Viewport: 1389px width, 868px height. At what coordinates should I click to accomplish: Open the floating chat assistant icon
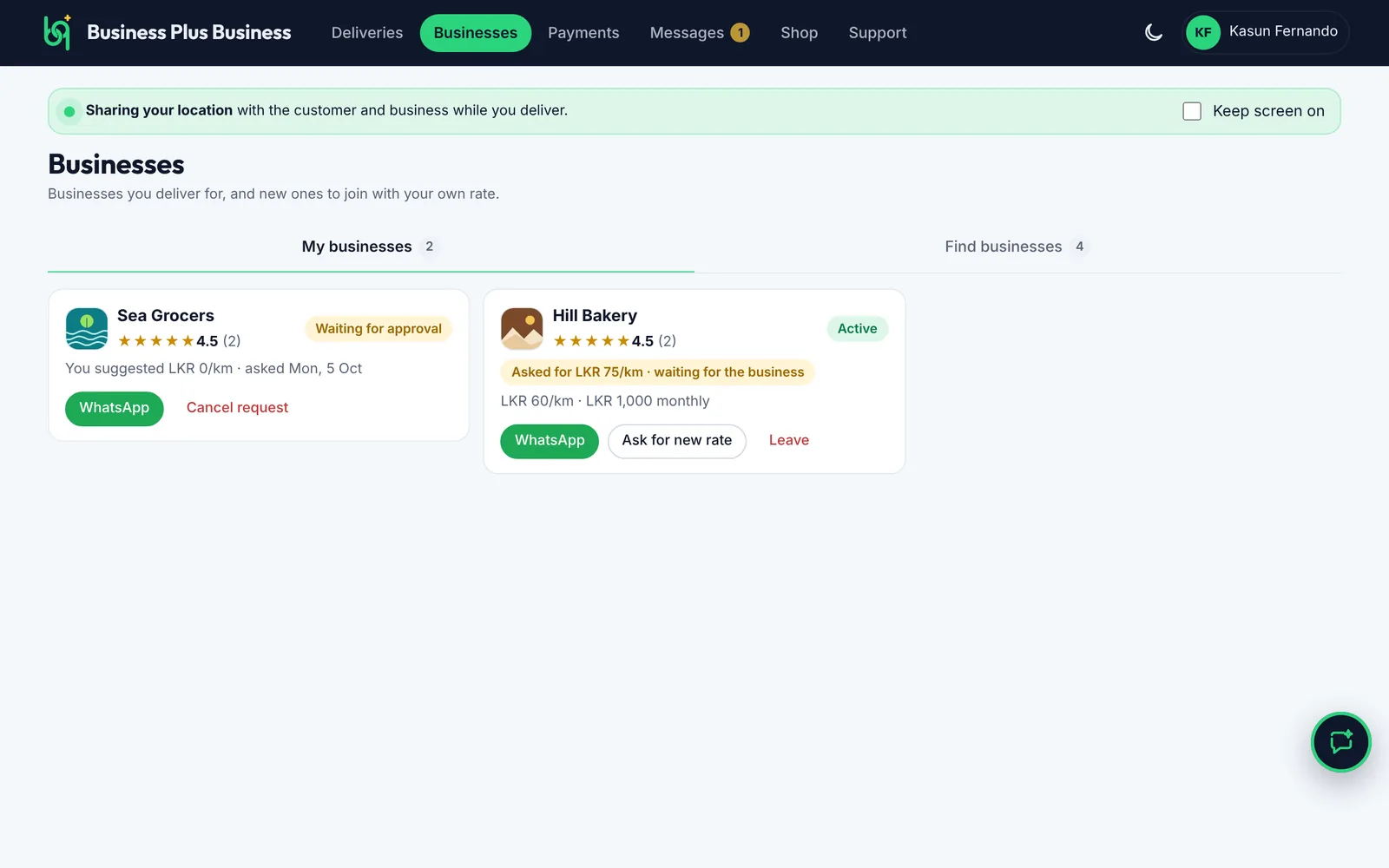[x=1340, y=742]
